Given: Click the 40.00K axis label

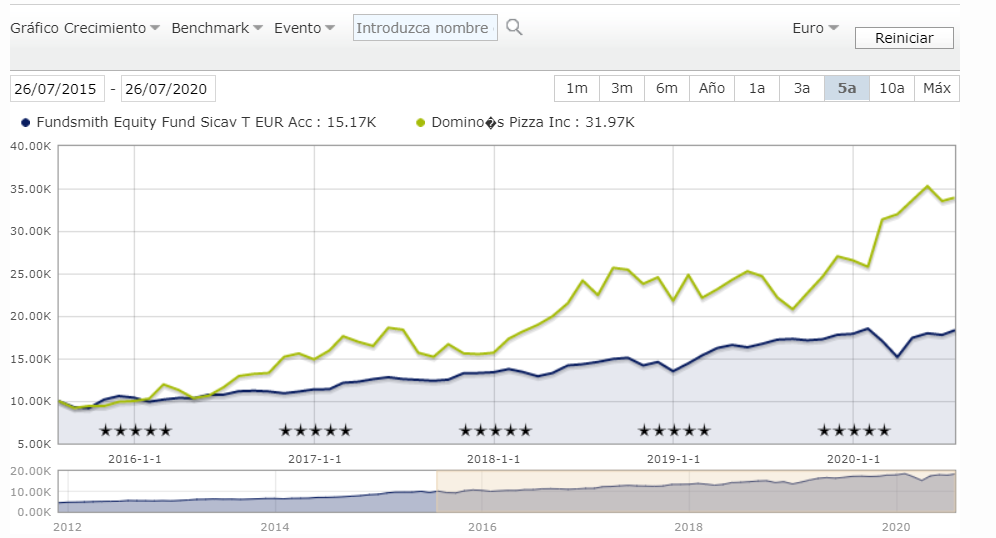Looking at the screenshot, I should pyautogui.click(x=30, y=146).
